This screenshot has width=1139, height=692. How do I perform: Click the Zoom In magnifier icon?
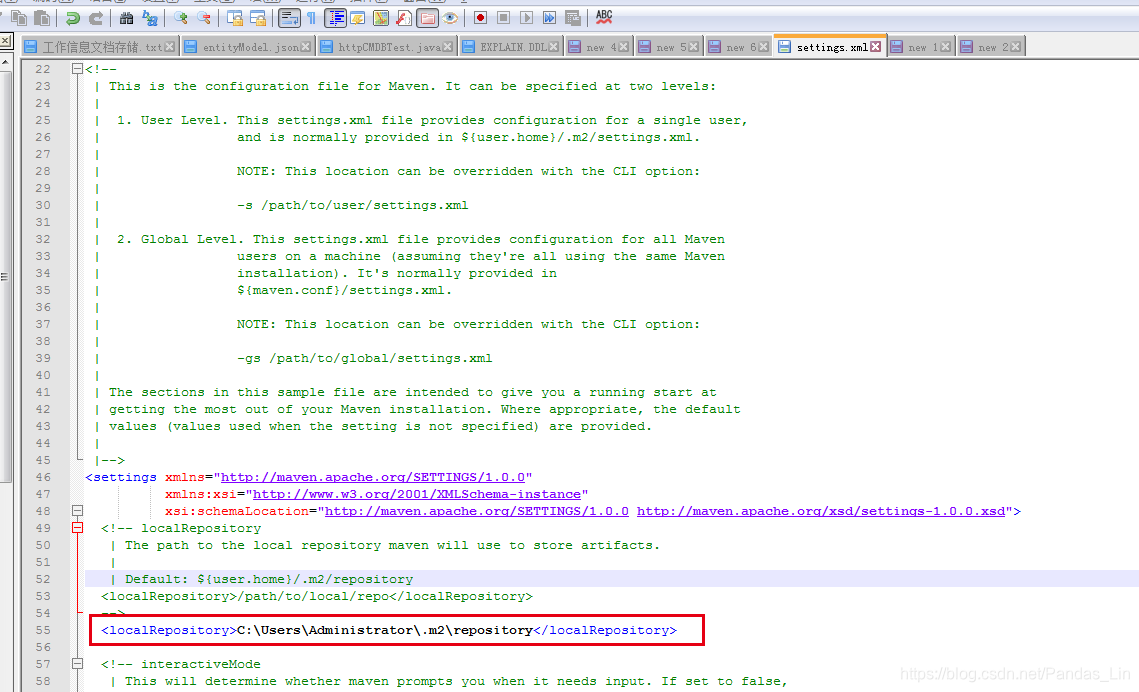(x=181, y=18)
